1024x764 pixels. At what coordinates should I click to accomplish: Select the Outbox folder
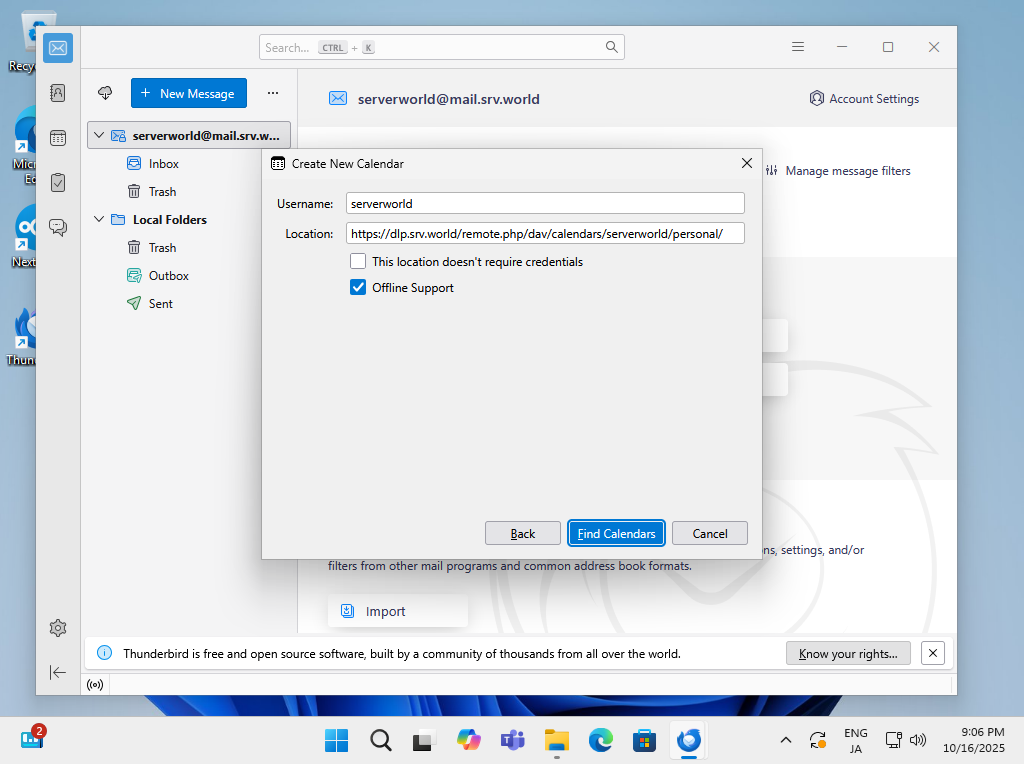(168, 275)
